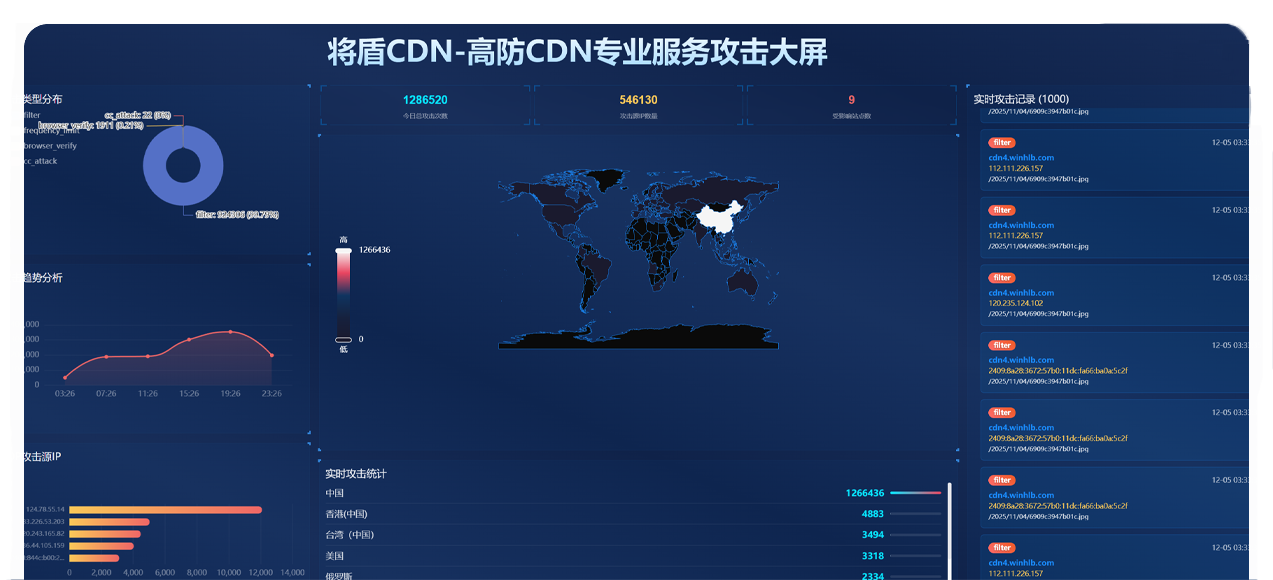Open the 攻击源IP数量 stat card showing 546130
Viewport: 1273px width, 580px height.
[x=638, y=105]
